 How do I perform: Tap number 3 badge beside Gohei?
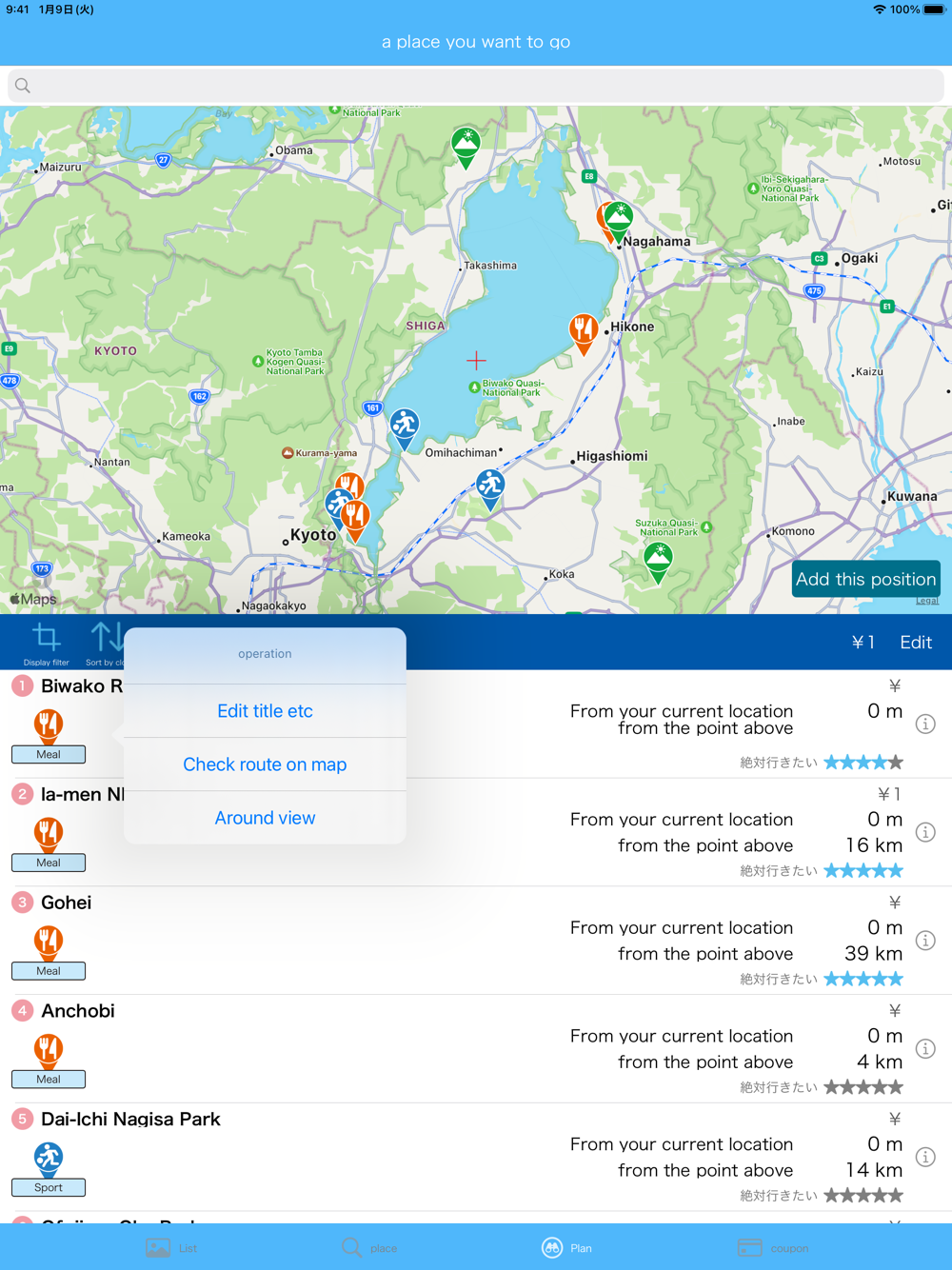click(23, 902)
